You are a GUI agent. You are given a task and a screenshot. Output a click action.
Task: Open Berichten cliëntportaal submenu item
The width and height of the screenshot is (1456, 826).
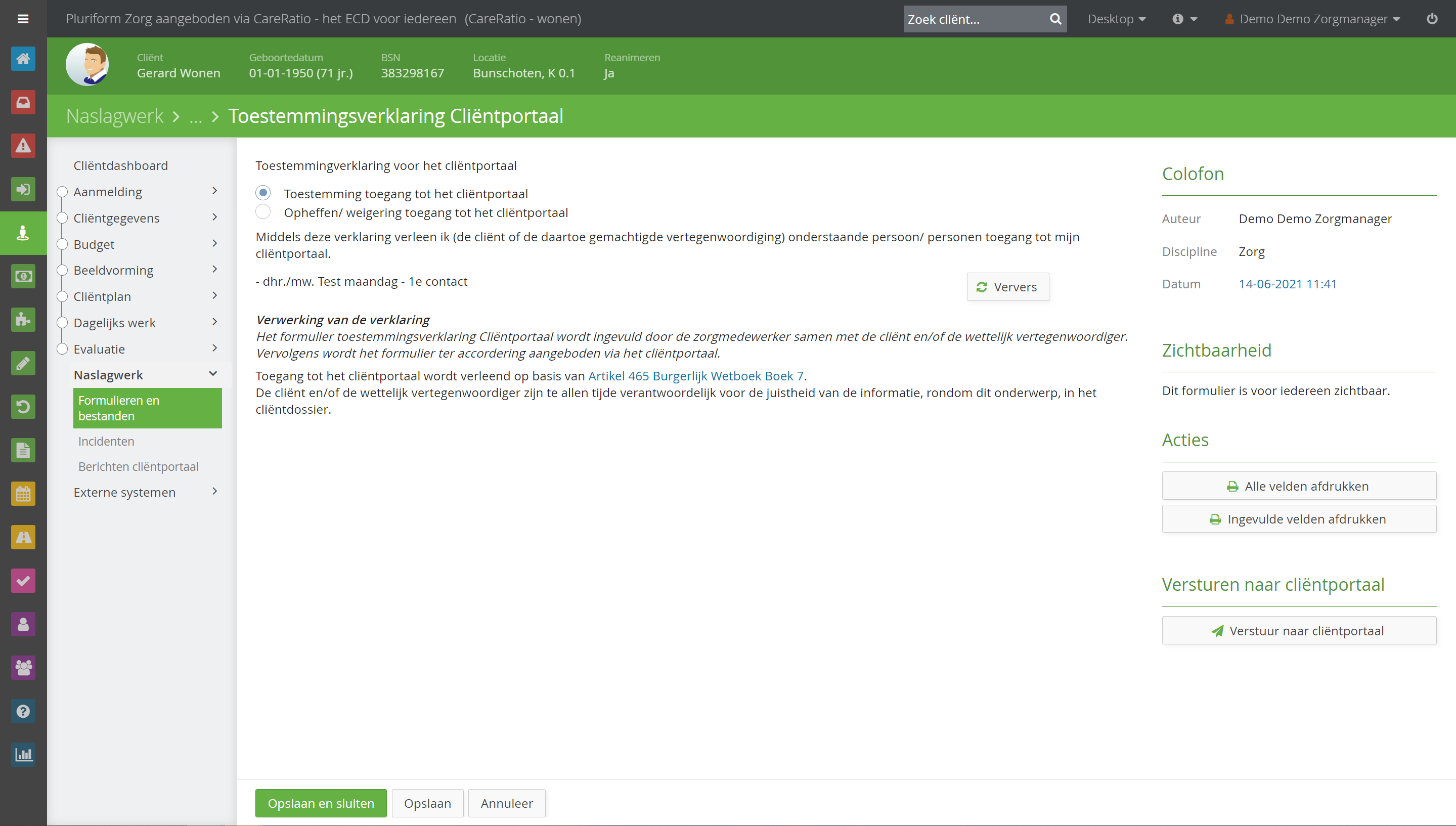point(139,466)
